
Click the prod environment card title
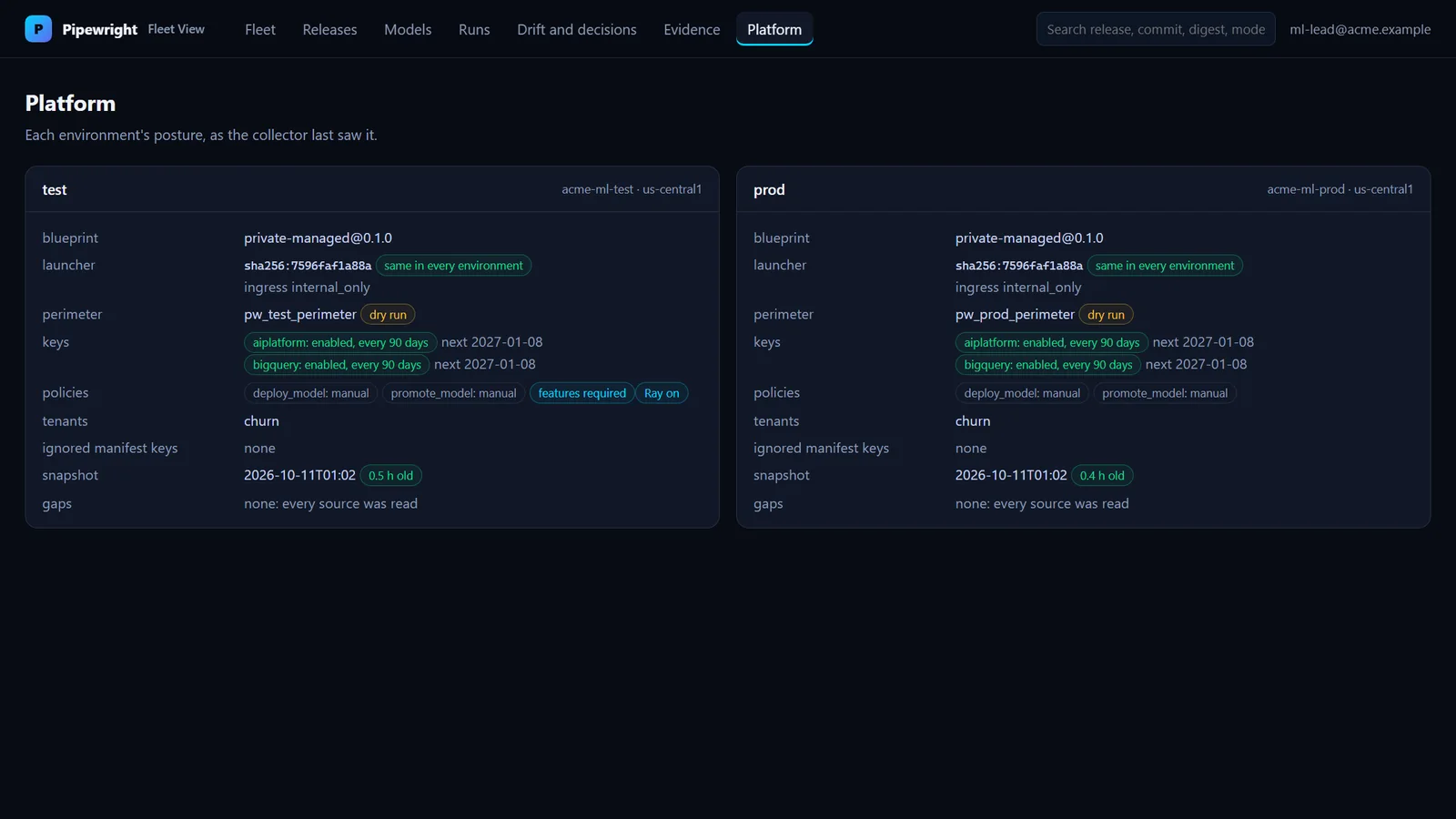click(769, 190)
